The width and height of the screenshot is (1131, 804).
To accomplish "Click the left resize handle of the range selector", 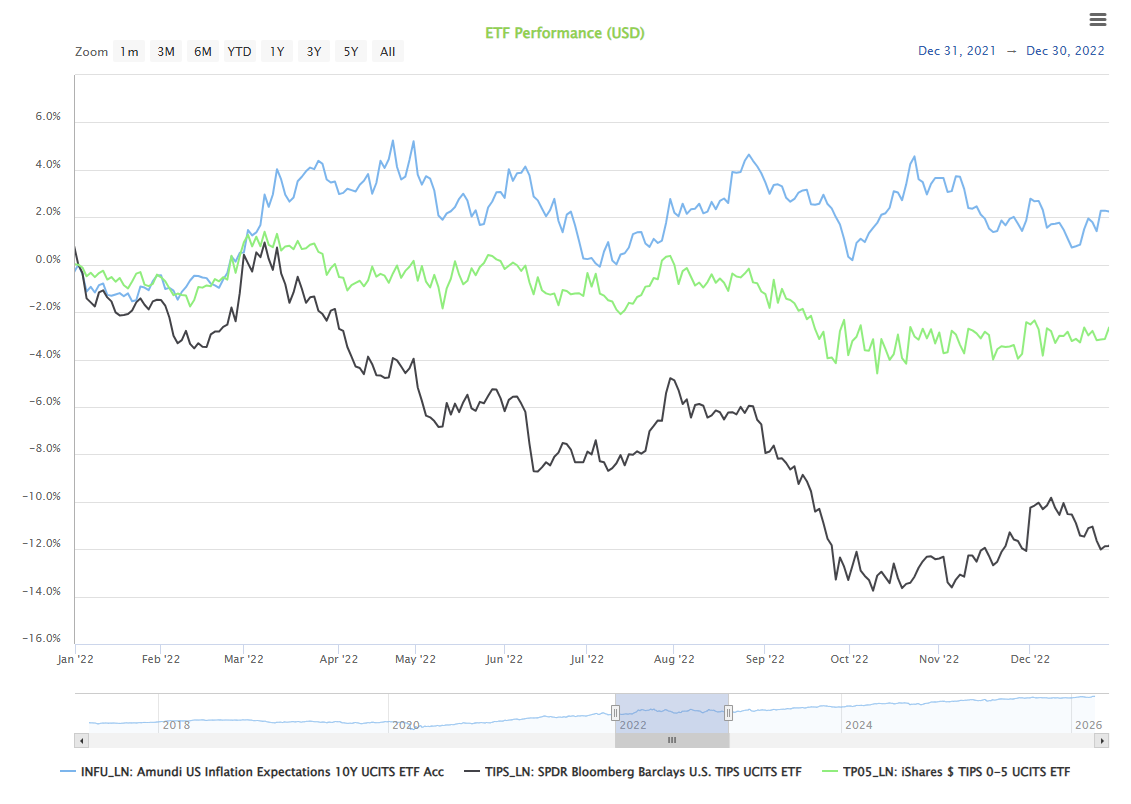I will point(615,712).
